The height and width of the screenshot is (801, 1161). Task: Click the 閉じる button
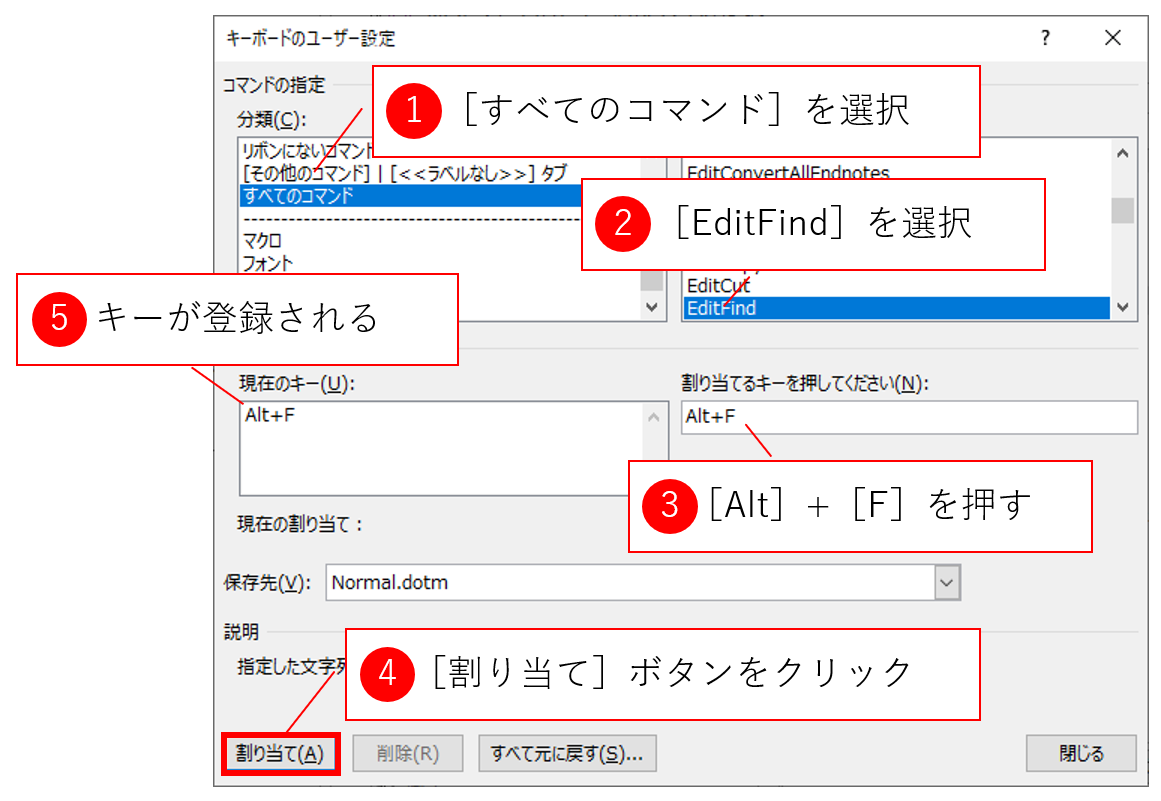coord(1081,754)
